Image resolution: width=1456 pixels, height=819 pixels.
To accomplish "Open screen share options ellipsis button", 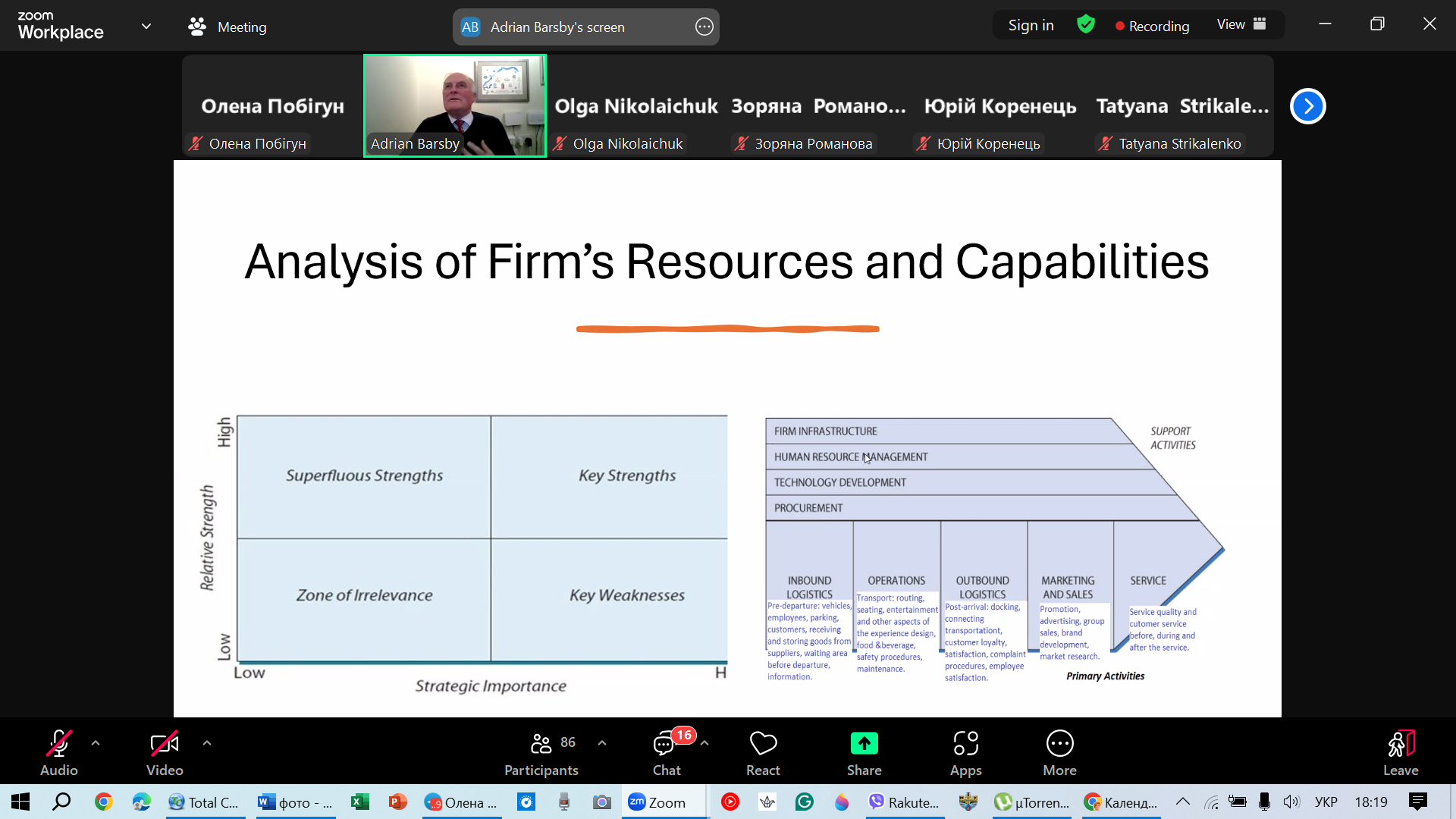I will coord(704,27).
